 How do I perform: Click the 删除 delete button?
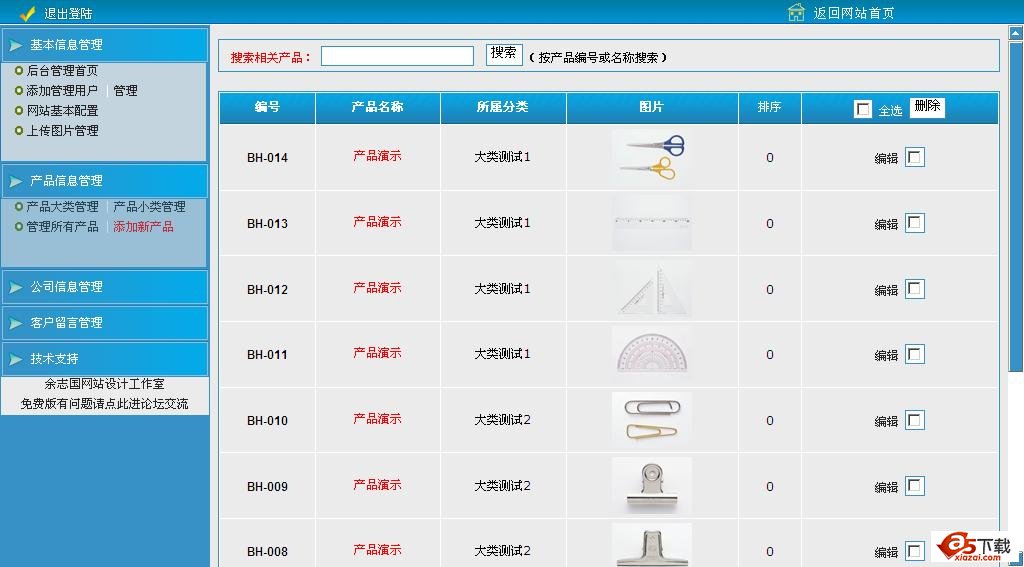(x=927, y=107)
